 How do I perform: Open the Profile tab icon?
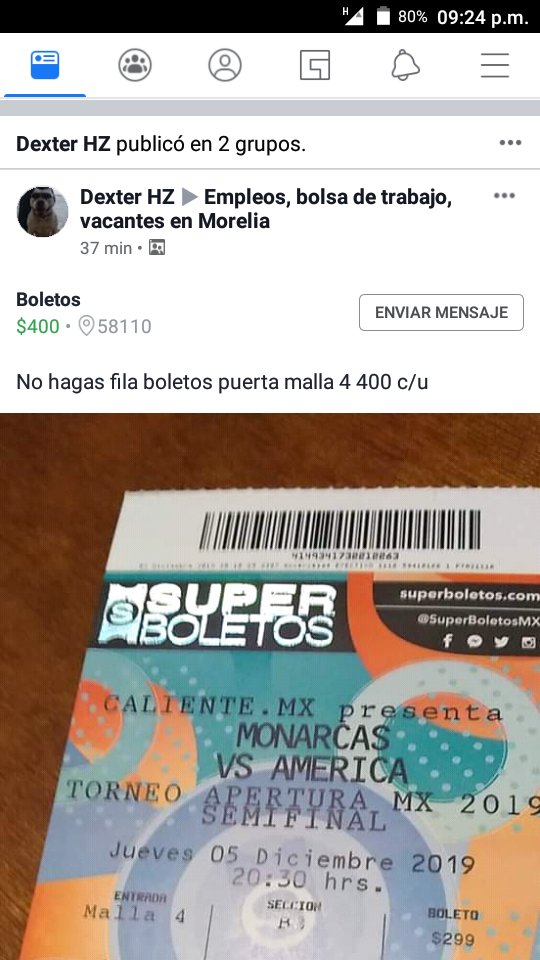pyautogui.click(x=225, y=65)
